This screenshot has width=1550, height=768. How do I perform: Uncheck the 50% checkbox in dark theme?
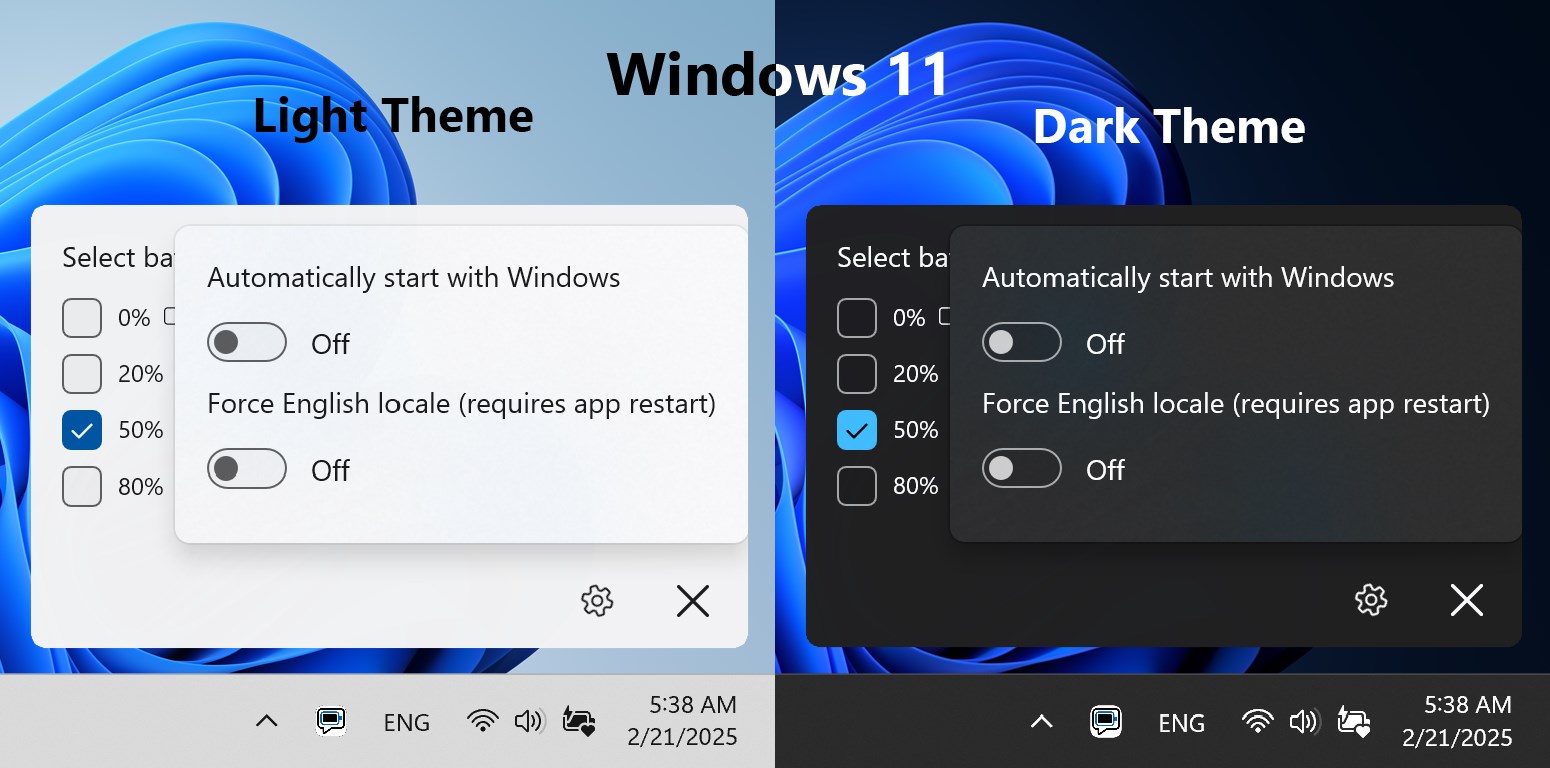pos(857,430)
